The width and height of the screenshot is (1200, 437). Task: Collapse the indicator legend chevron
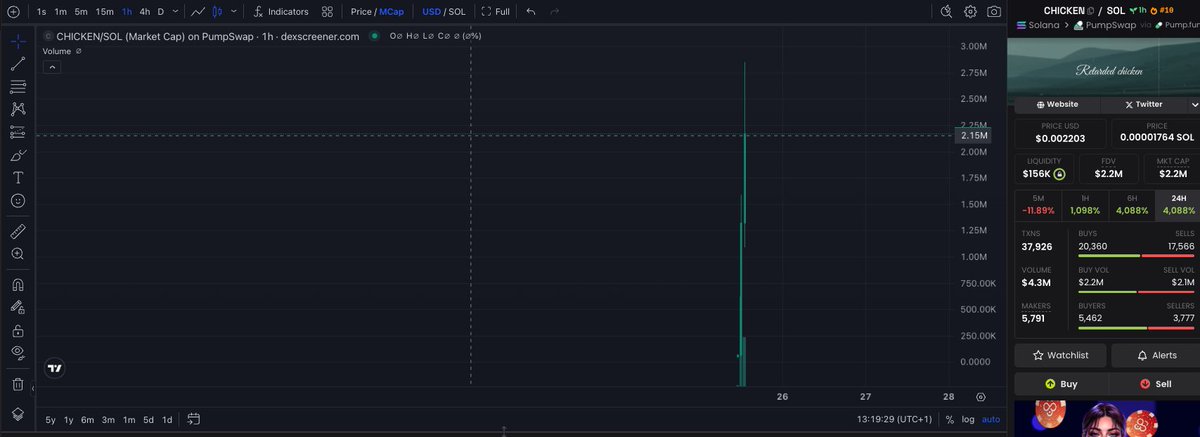52,67
